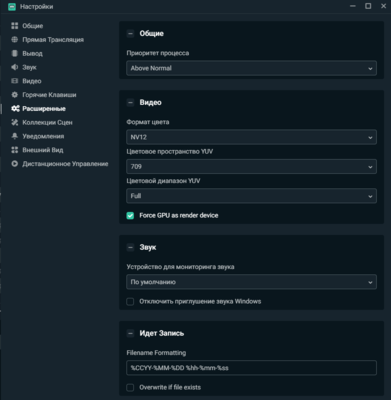
Task: Switch to Видео settings in sidebar
Action: click(x=32, y=81)
